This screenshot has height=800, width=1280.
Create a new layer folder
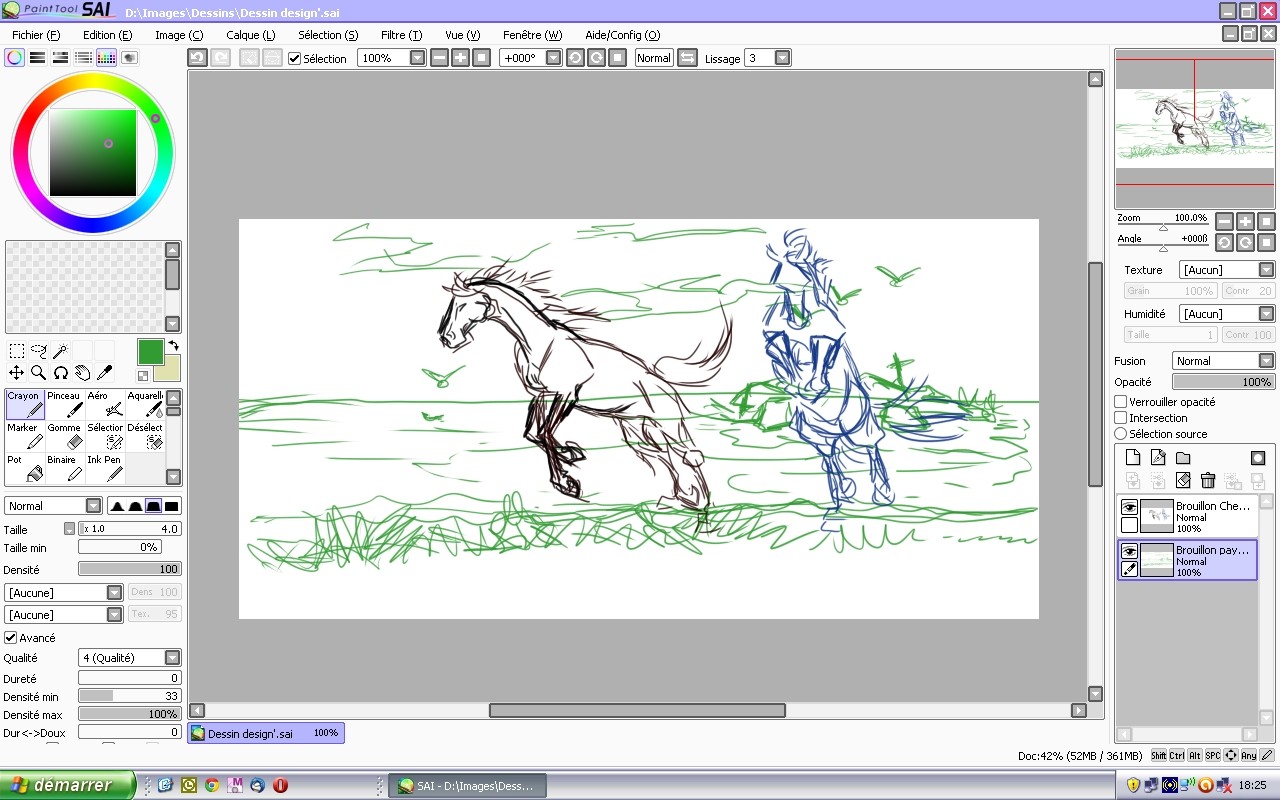(1183, 458)
